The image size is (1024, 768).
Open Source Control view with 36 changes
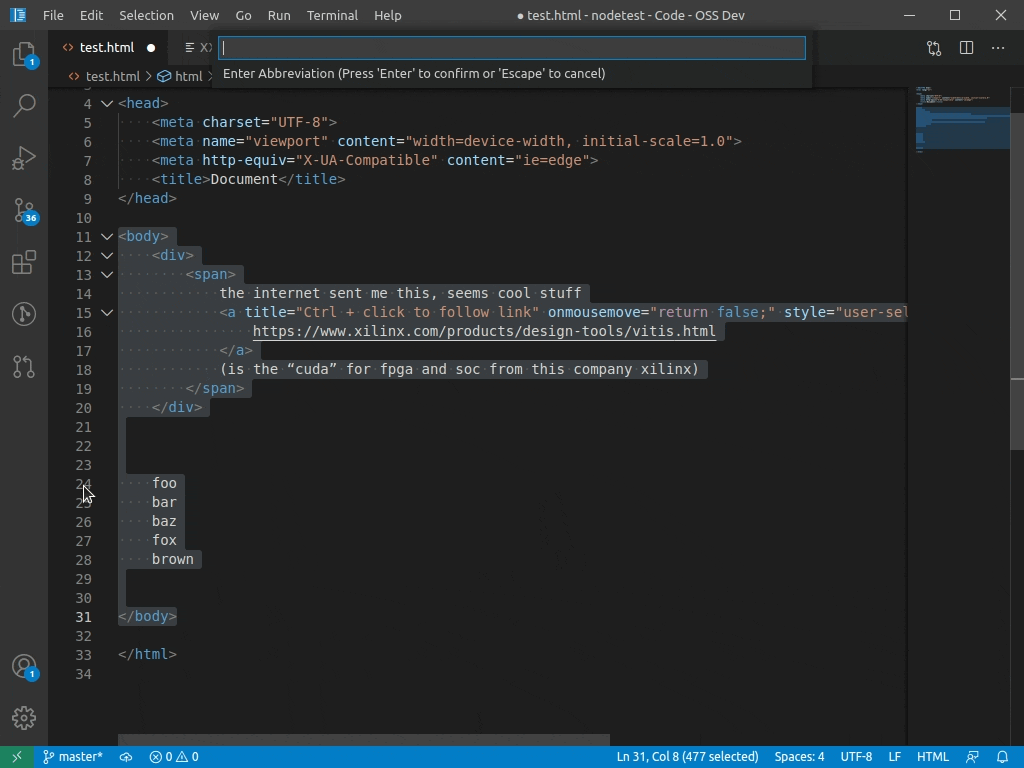(x=24, y=210)
